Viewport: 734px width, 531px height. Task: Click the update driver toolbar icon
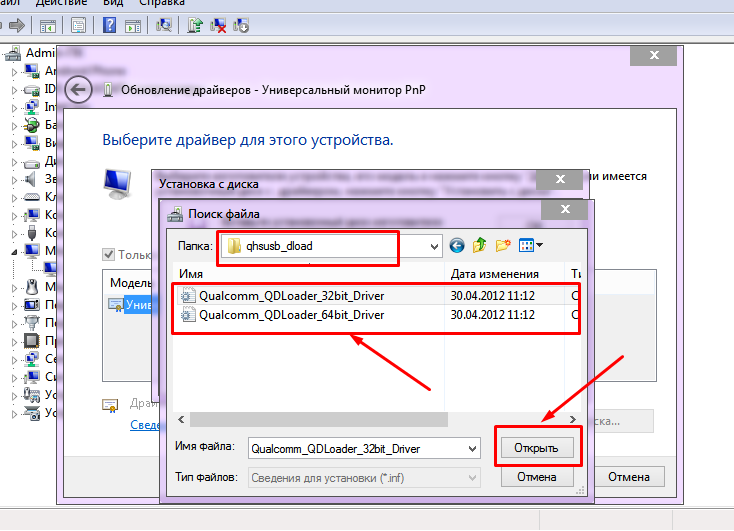(196, 24)
